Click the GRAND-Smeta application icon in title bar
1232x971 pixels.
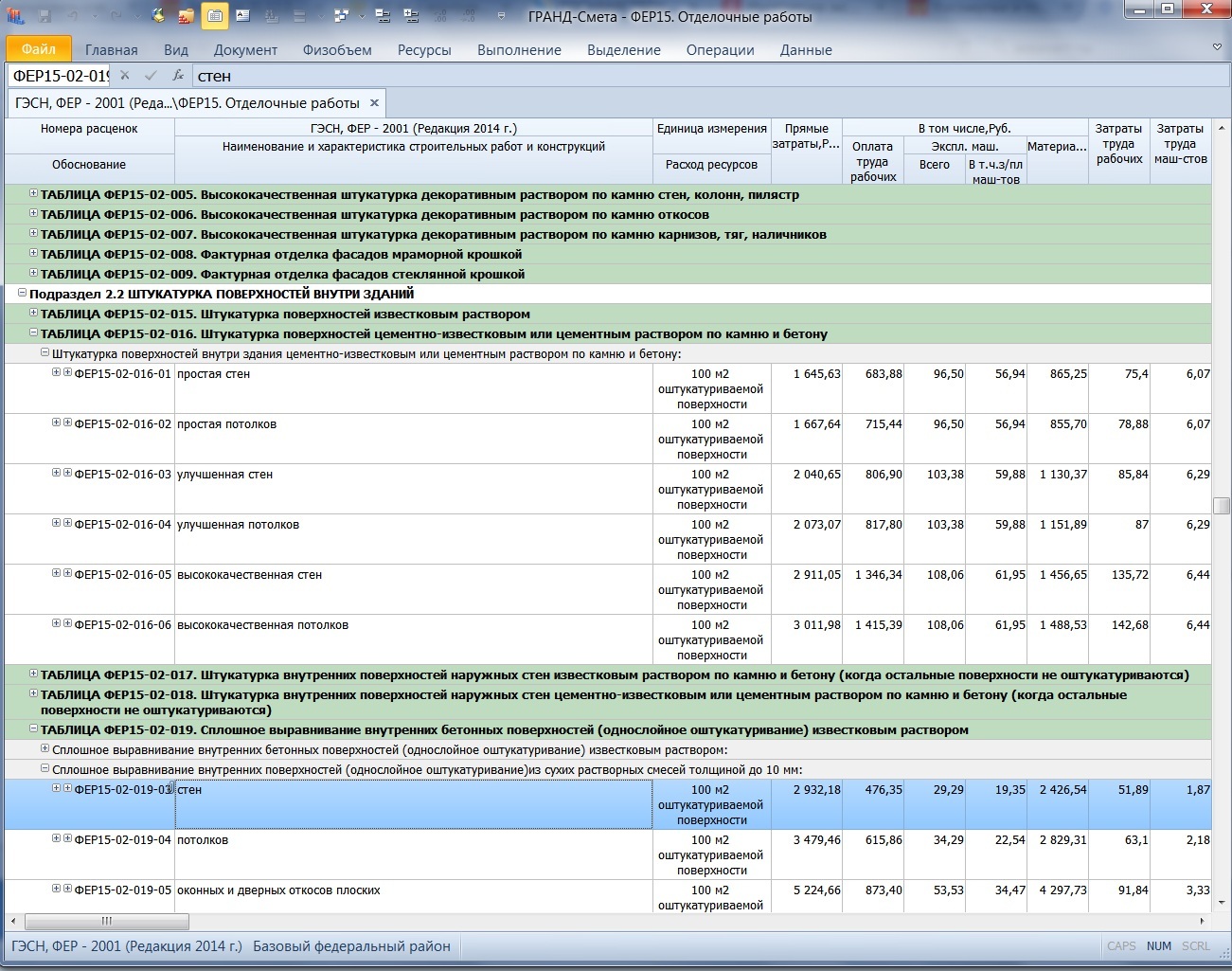pos(16,15)
